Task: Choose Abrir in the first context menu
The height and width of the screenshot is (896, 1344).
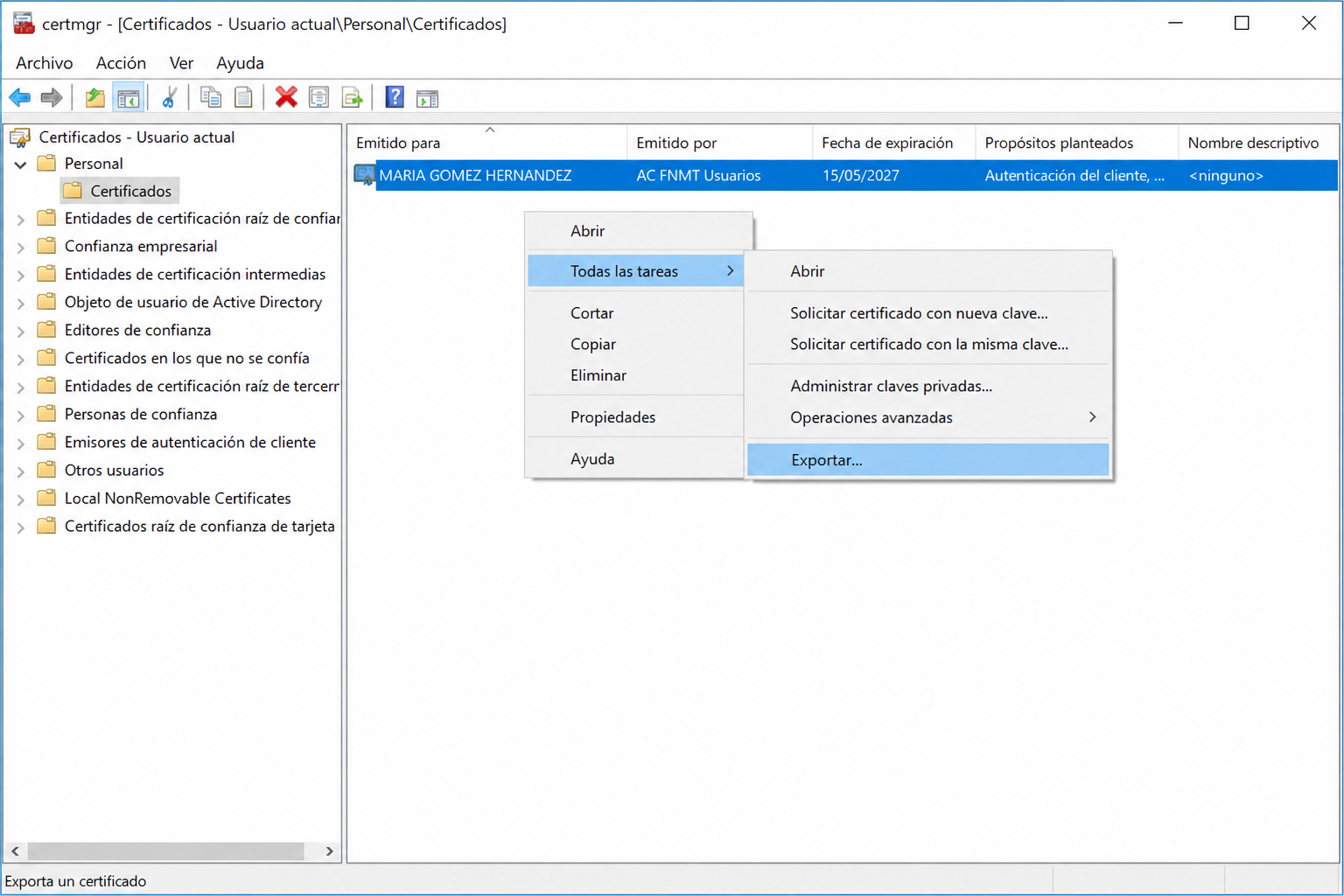Action: (636, 231)
